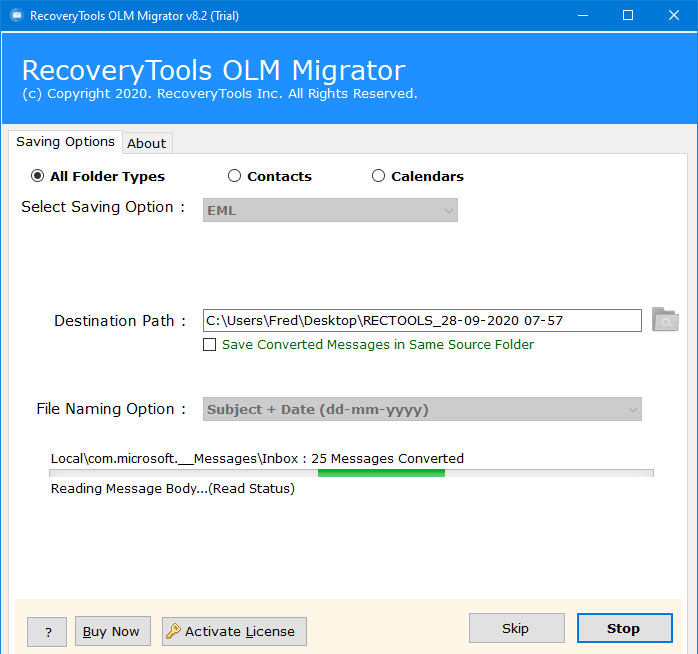This screenshot has width=698, height=654.
Task: Open the browse folder icon for destination
Action: pos(665,319)
